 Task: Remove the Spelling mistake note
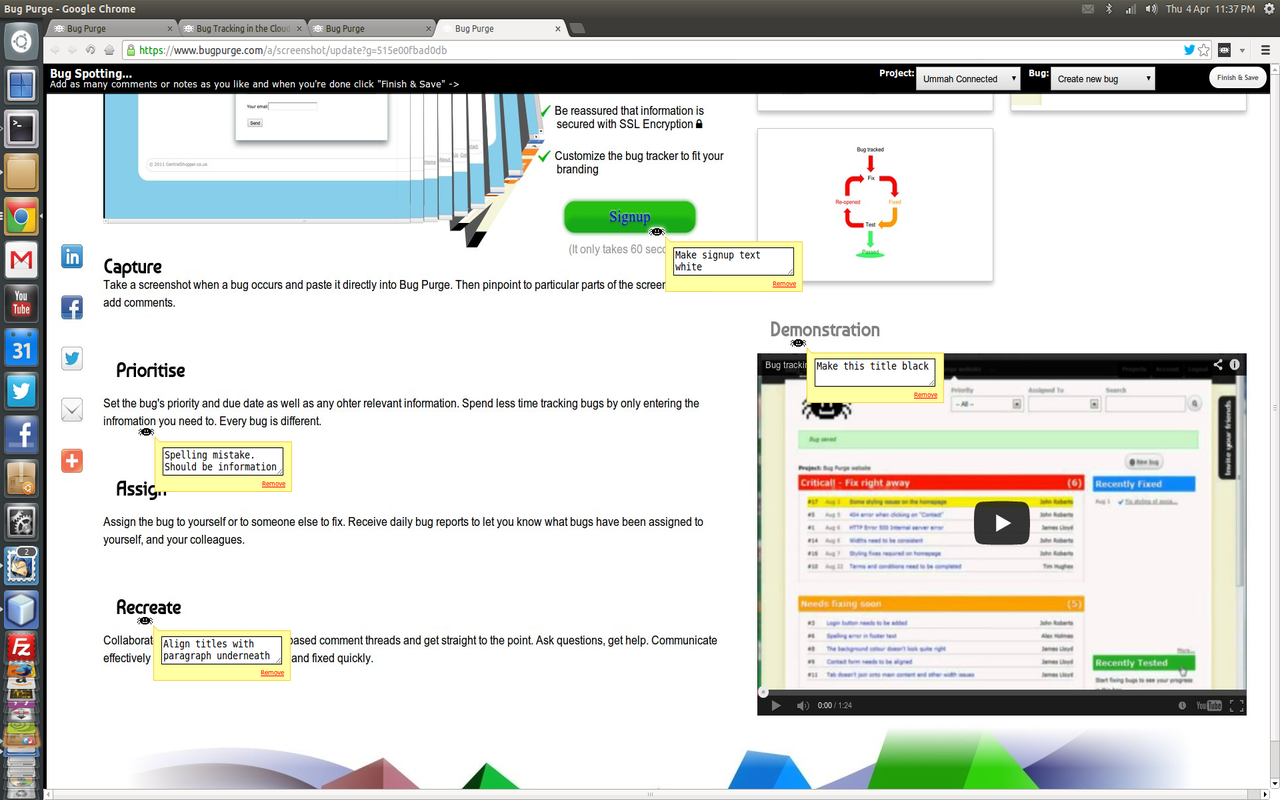273,484
